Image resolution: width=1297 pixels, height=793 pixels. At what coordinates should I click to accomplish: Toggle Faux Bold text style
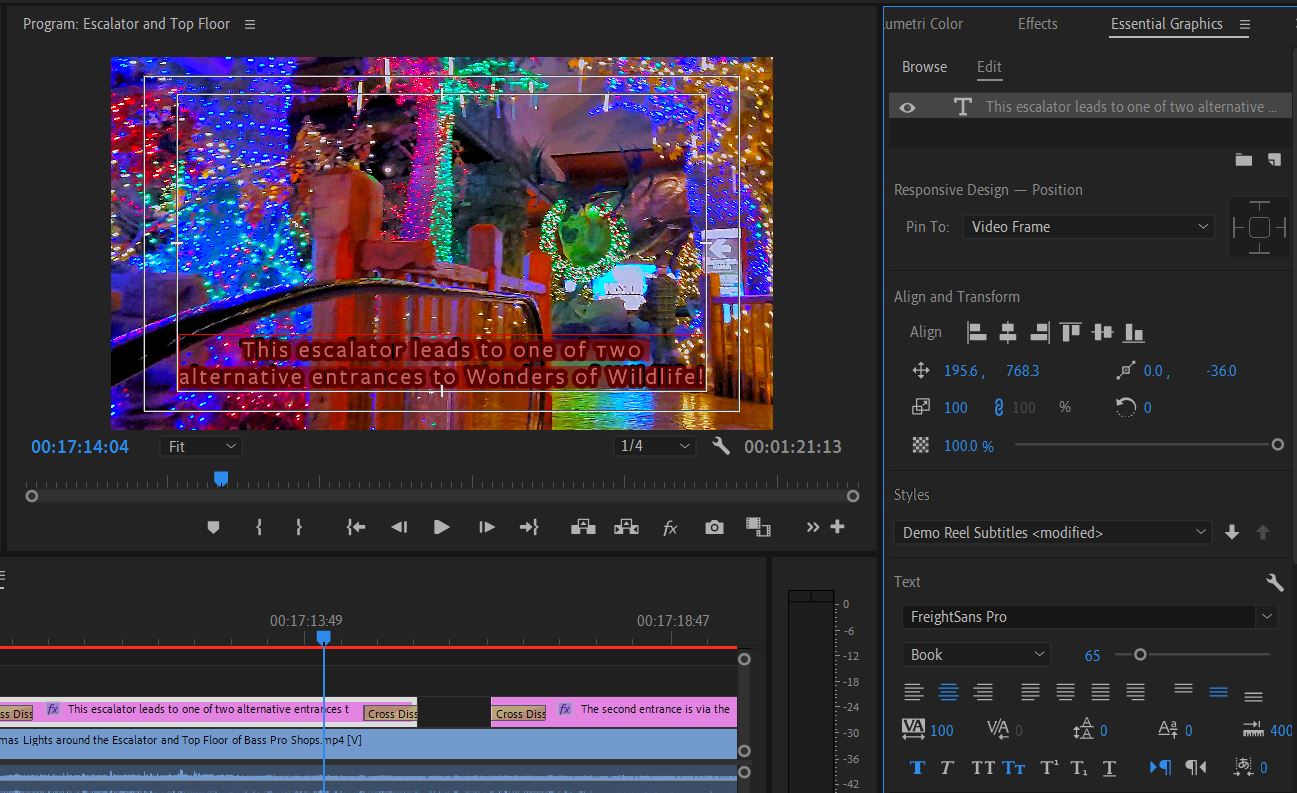[x=917, y=768]
